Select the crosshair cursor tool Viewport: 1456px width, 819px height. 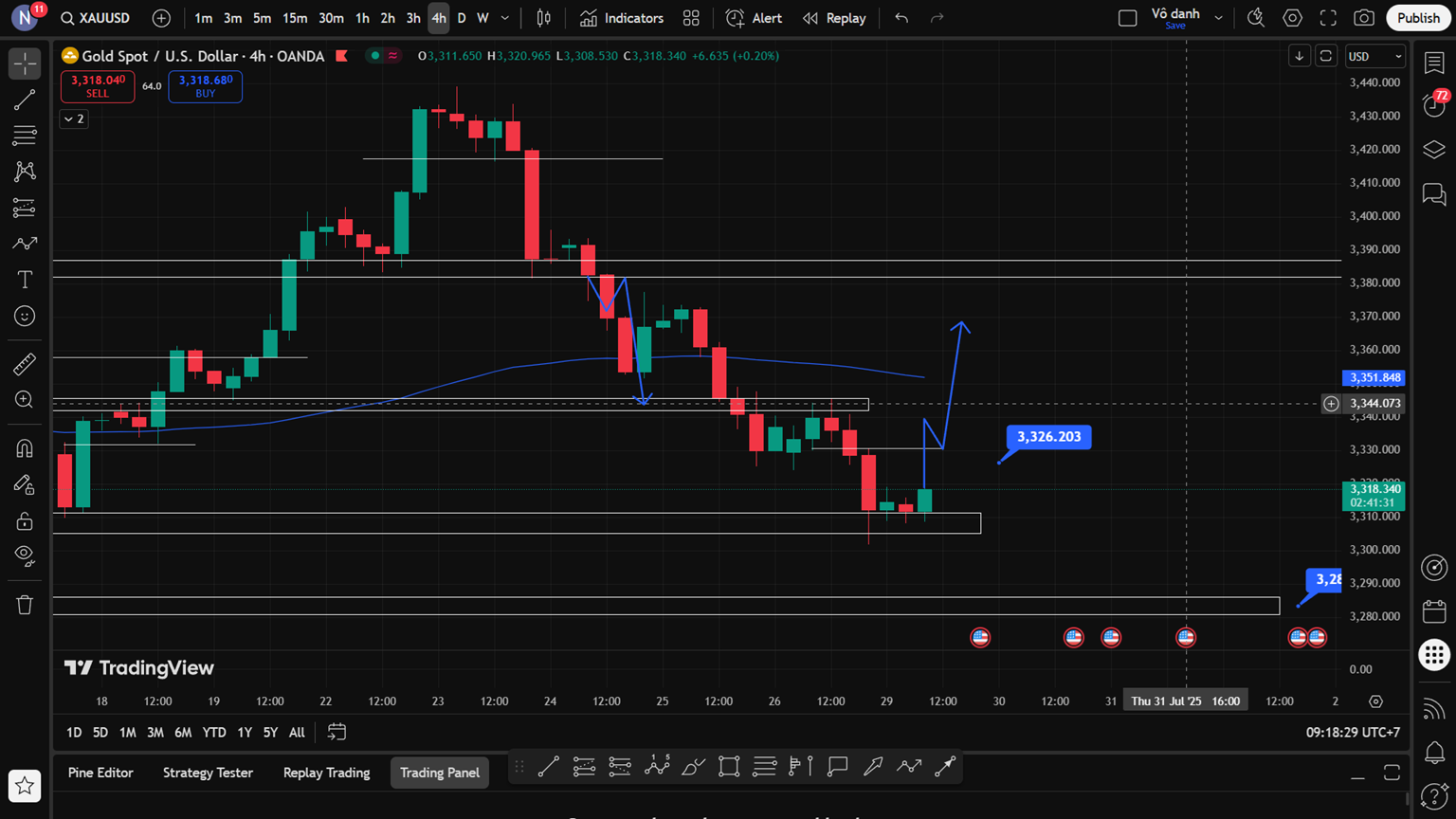coord(25,64)
